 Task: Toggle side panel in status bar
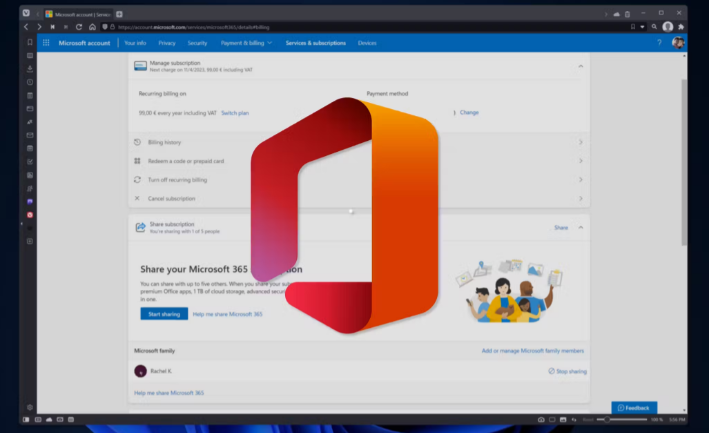pyautogui.click(x=26, y=419)
